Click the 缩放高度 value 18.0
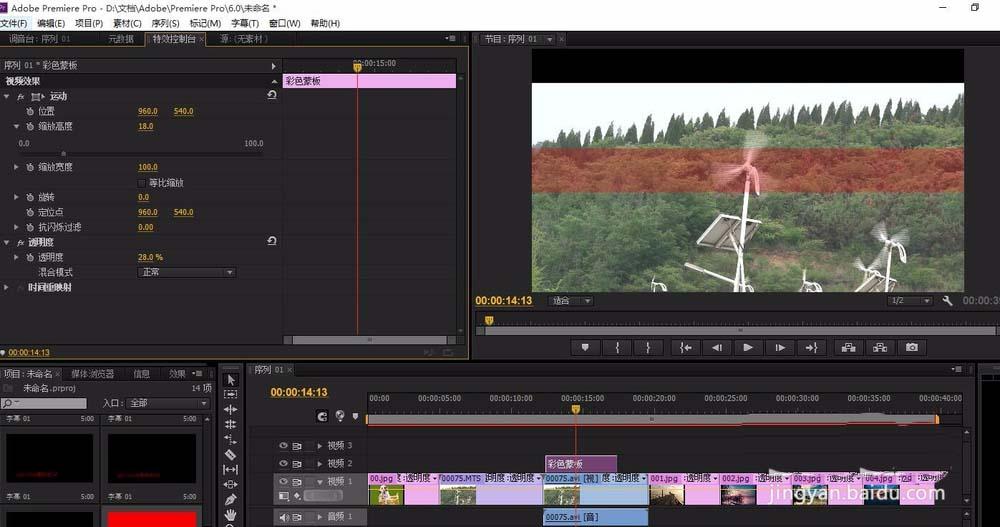This screenshot has height=527, width=1000. pos(146,127)
